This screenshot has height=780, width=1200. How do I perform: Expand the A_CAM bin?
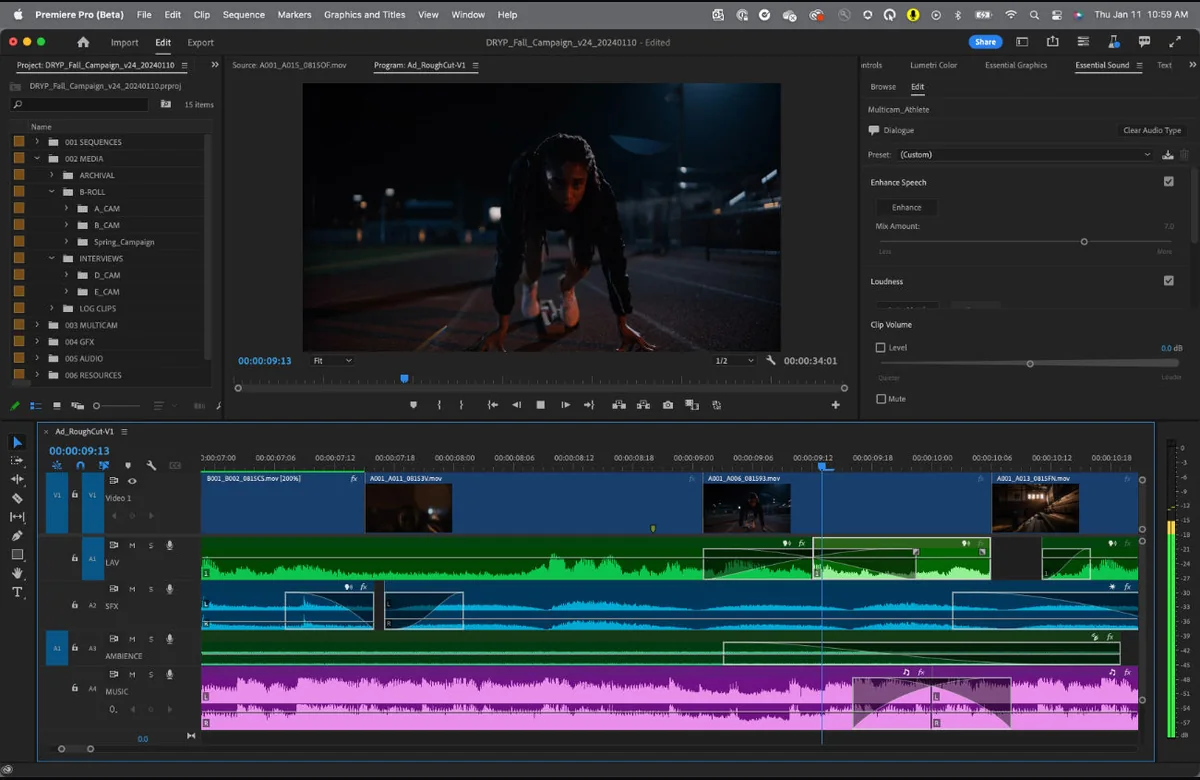pos(67,208)
